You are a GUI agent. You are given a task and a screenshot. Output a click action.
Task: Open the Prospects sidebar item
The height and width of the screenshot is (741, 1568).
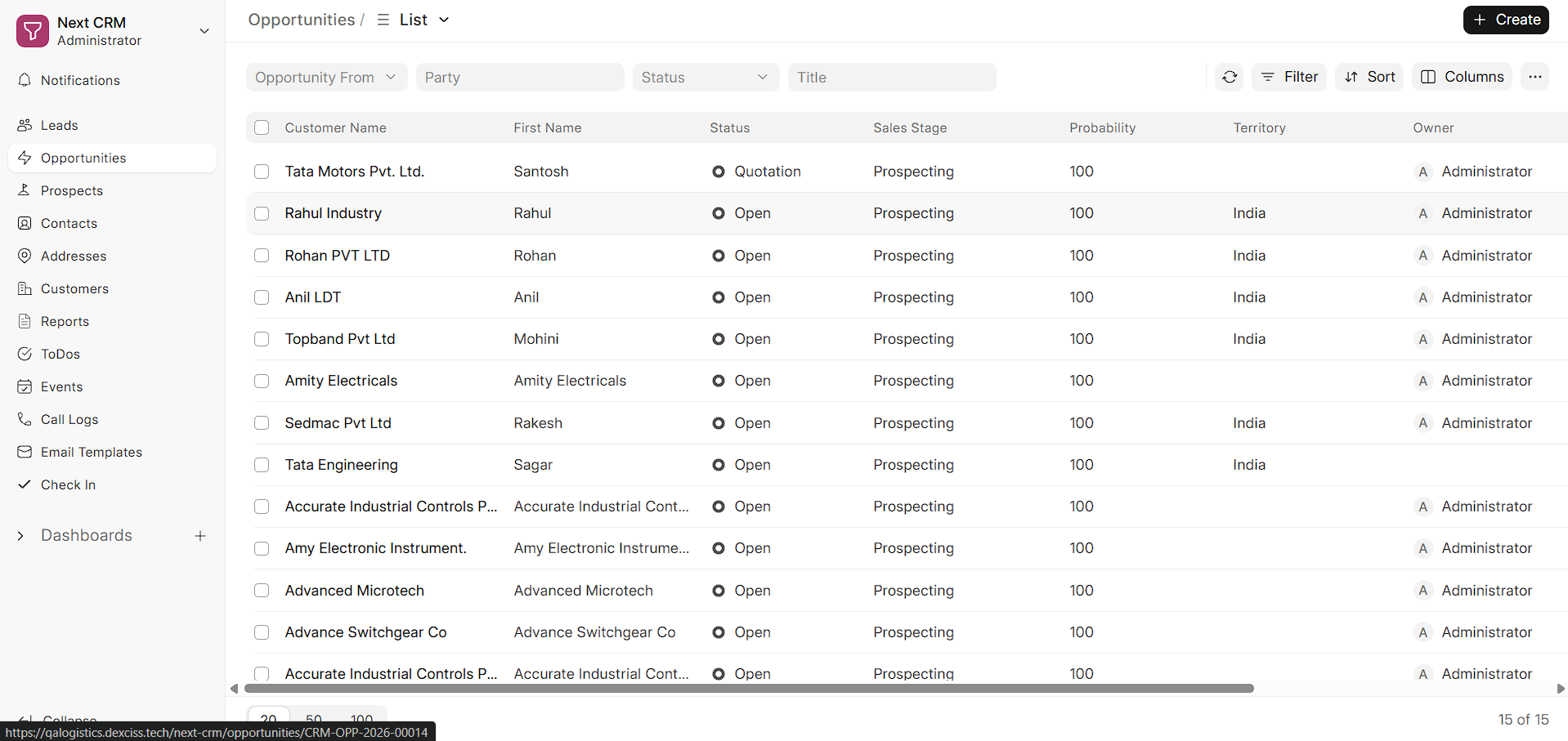(113, 190)
